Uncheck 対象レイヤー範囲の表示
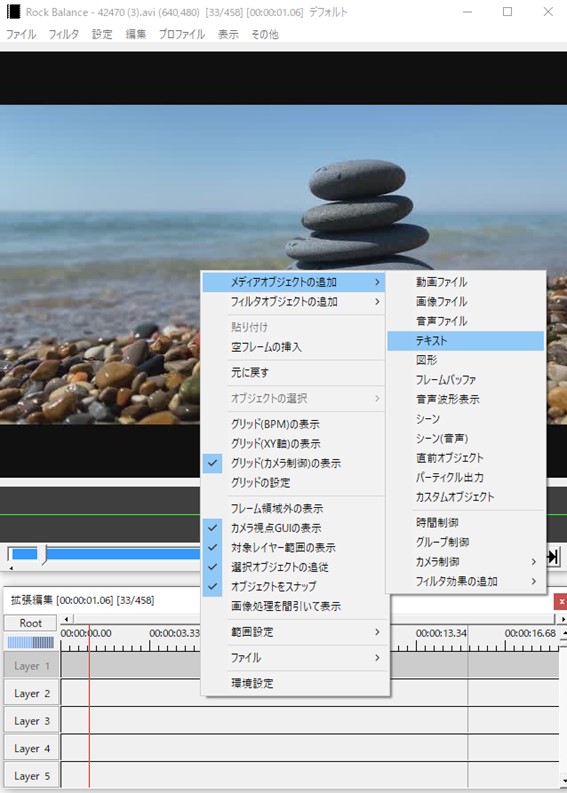This screenshot has height=793, width=567. click(x=294, y=548)
